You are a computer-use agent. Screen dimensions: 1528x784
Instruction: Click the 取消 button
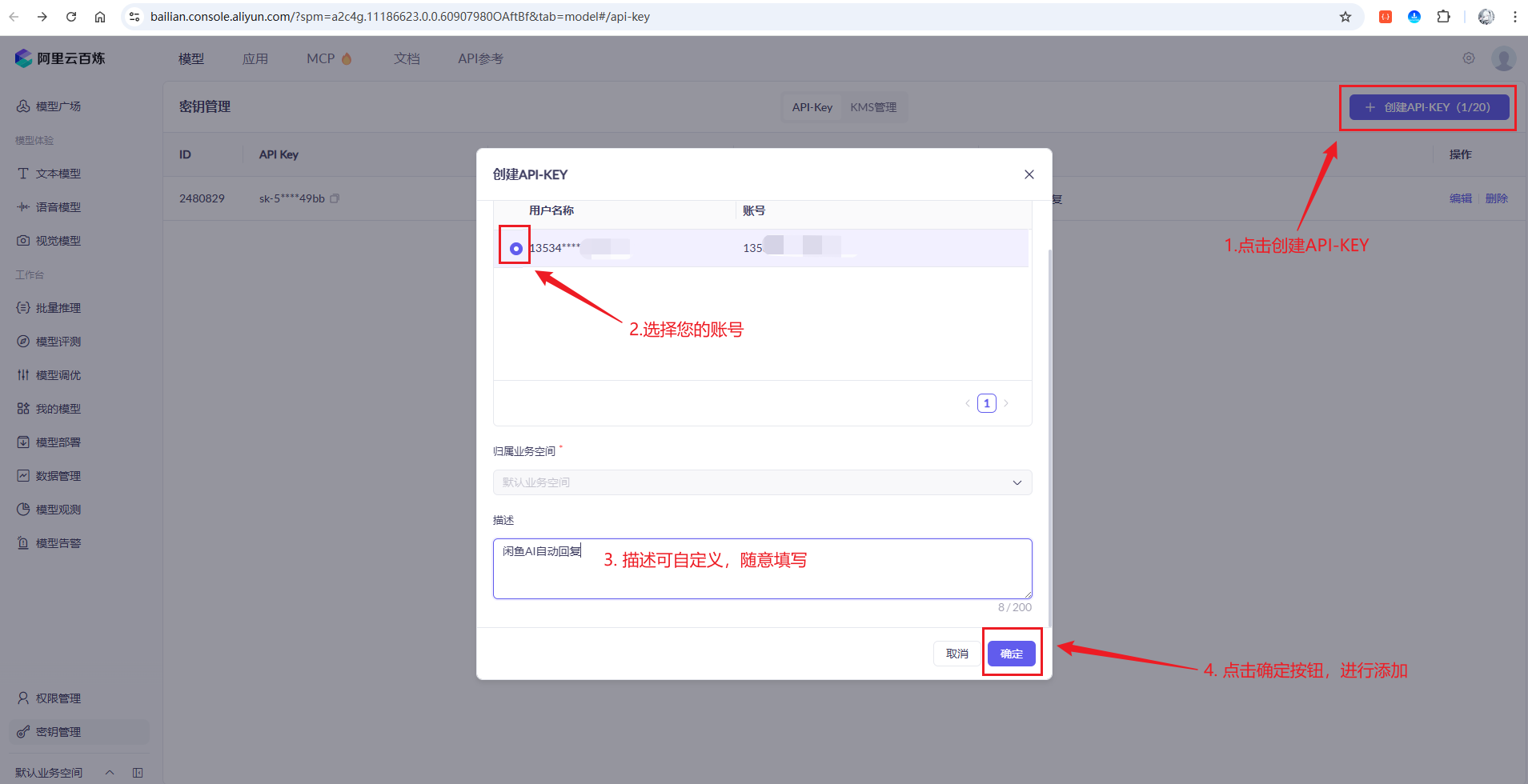pos(957,654)
